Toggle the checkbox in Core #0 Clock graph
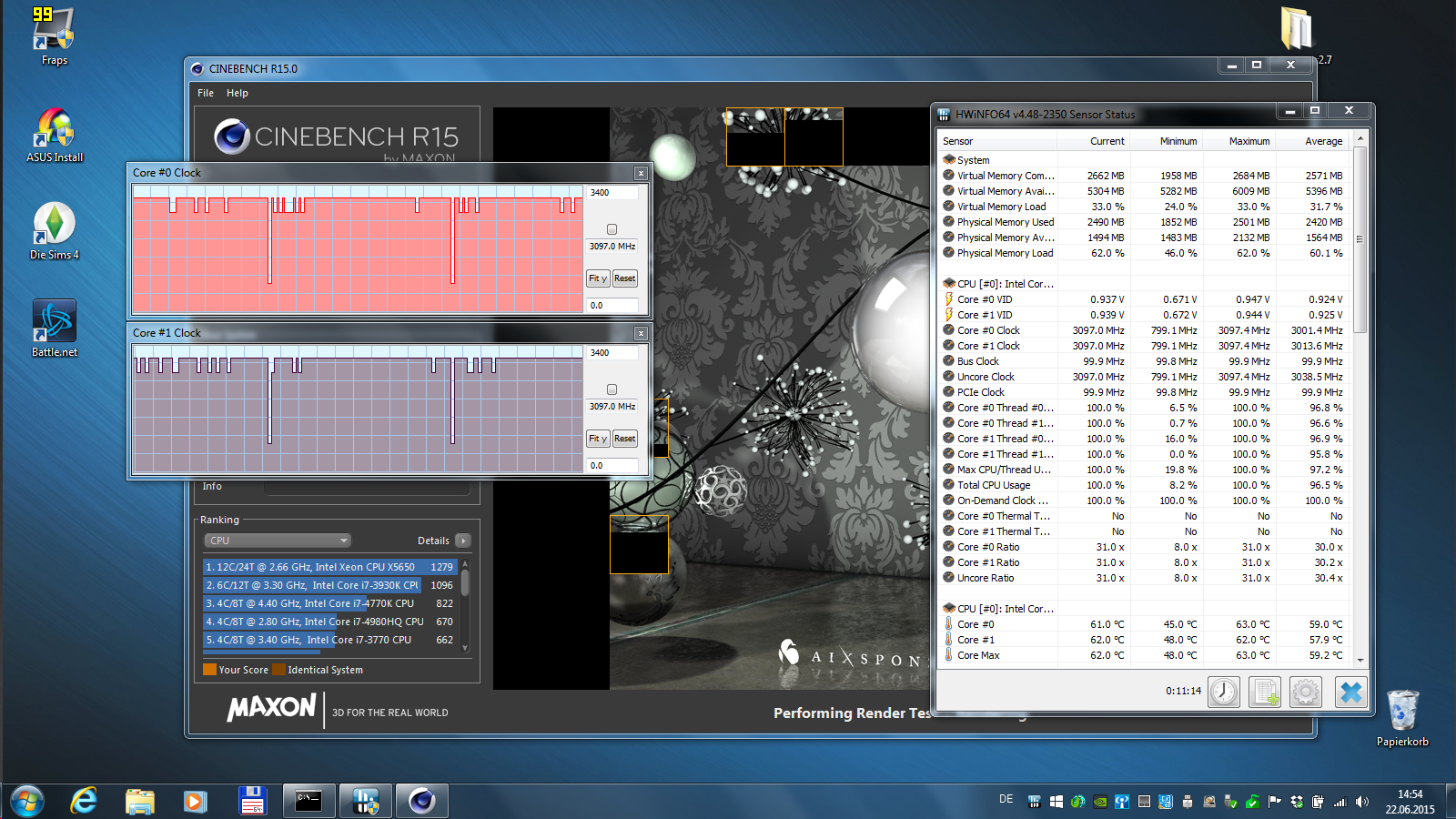The image size is (1456, 819). point(612,229)
